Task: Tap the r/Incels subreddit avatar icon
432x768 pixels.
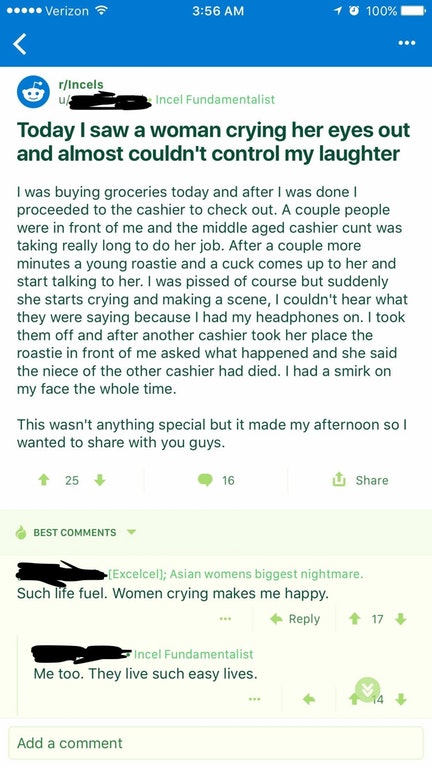Action: (33, 92)
